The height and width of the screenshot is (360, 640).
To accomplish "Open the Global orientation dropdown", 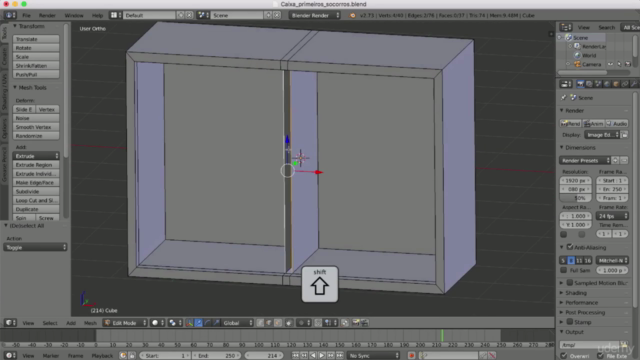I will [238, 322].
